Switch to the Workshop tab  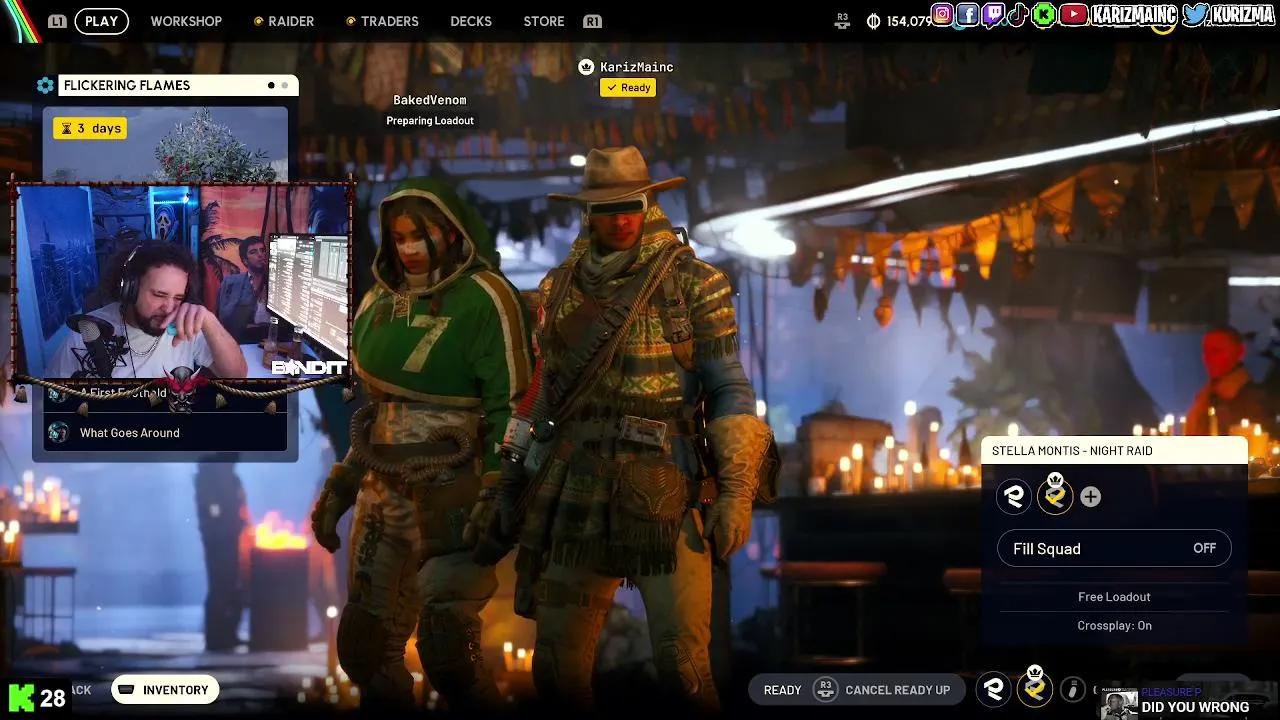(186, 21)
